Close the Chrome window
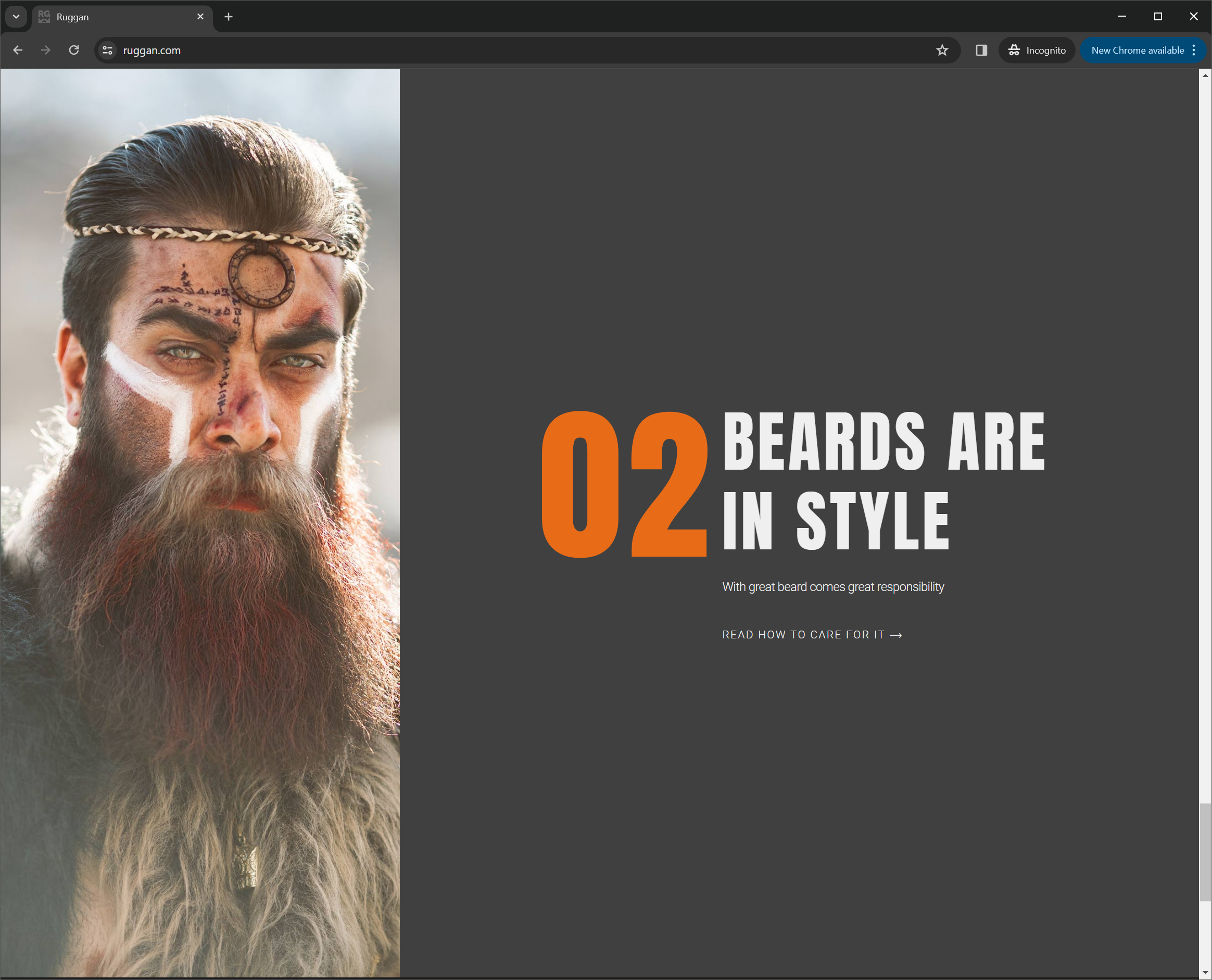 (1194, 16)
